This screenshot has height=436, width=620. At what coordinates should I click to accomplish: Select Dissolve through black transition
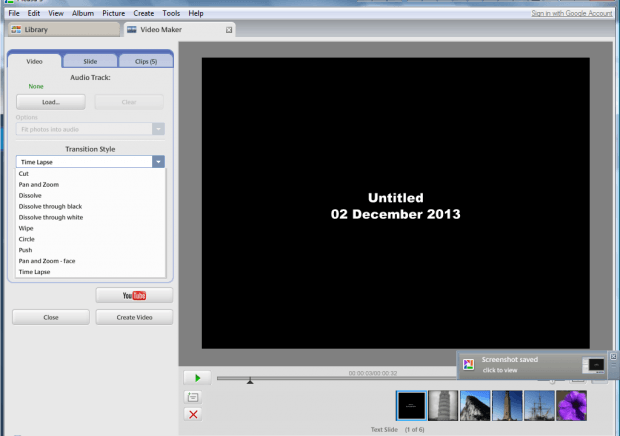(x=51, y=206)
